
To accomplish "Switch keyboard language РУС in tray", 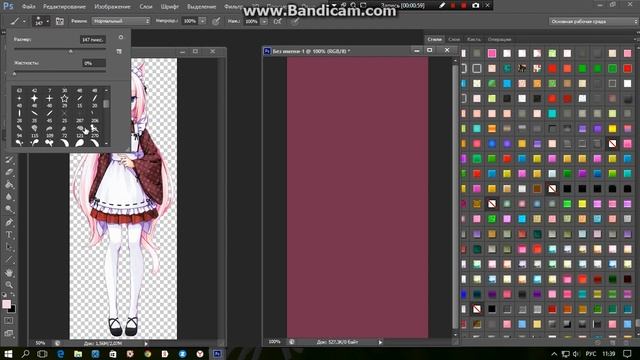I will click(591, 354).
